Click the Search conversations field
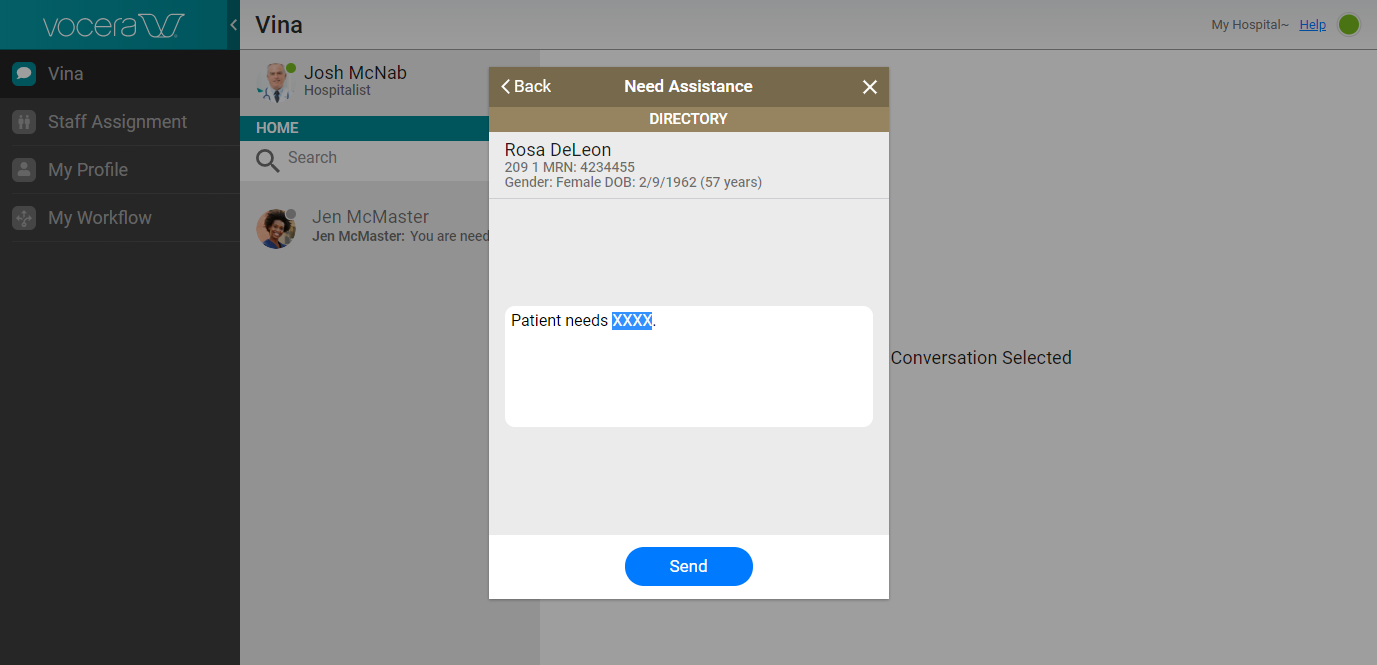Viewport: 1377px width, 665px height. click(380, 158)
